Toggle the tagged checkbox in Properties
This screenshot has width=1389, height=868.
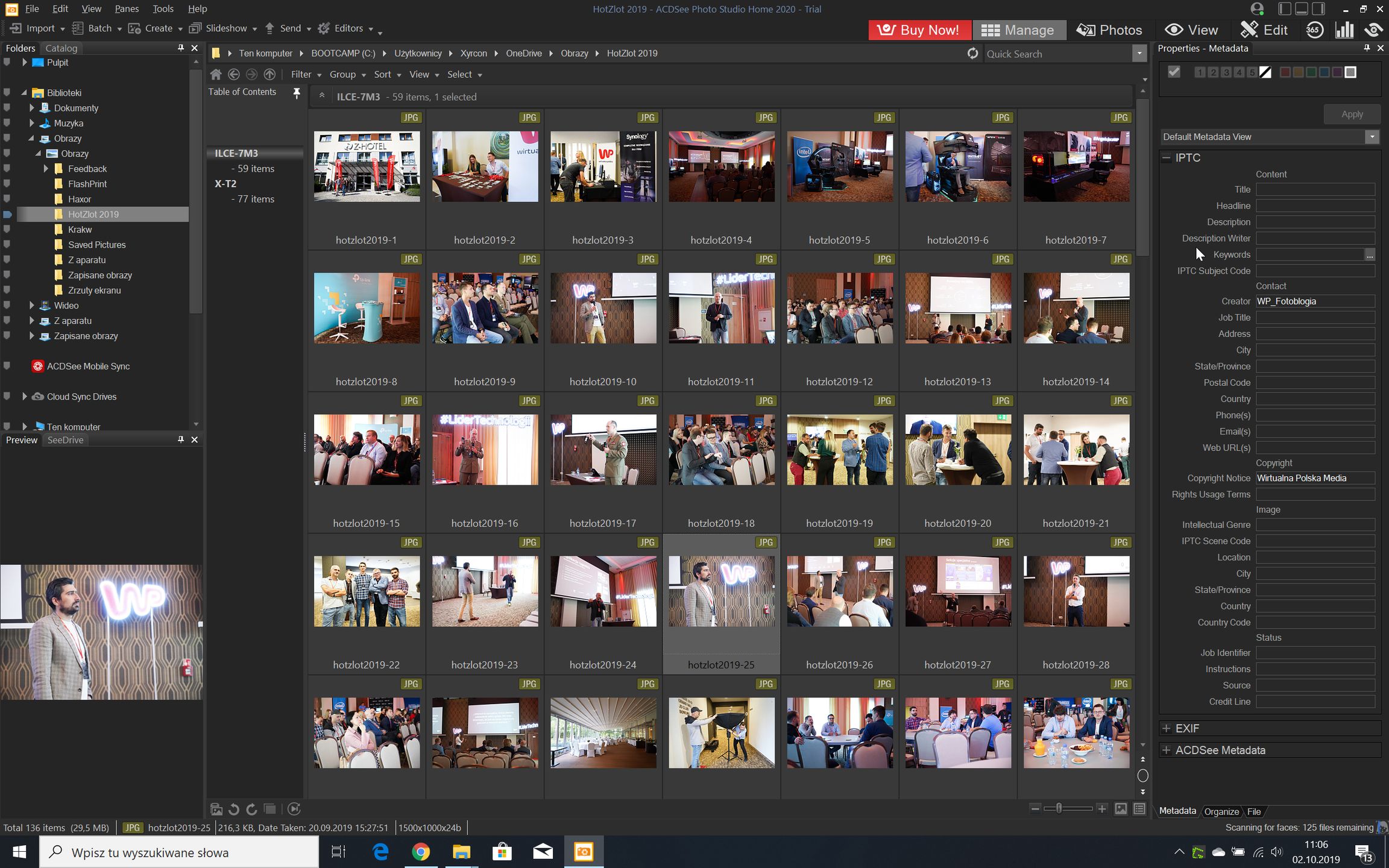coord(1174,72)
